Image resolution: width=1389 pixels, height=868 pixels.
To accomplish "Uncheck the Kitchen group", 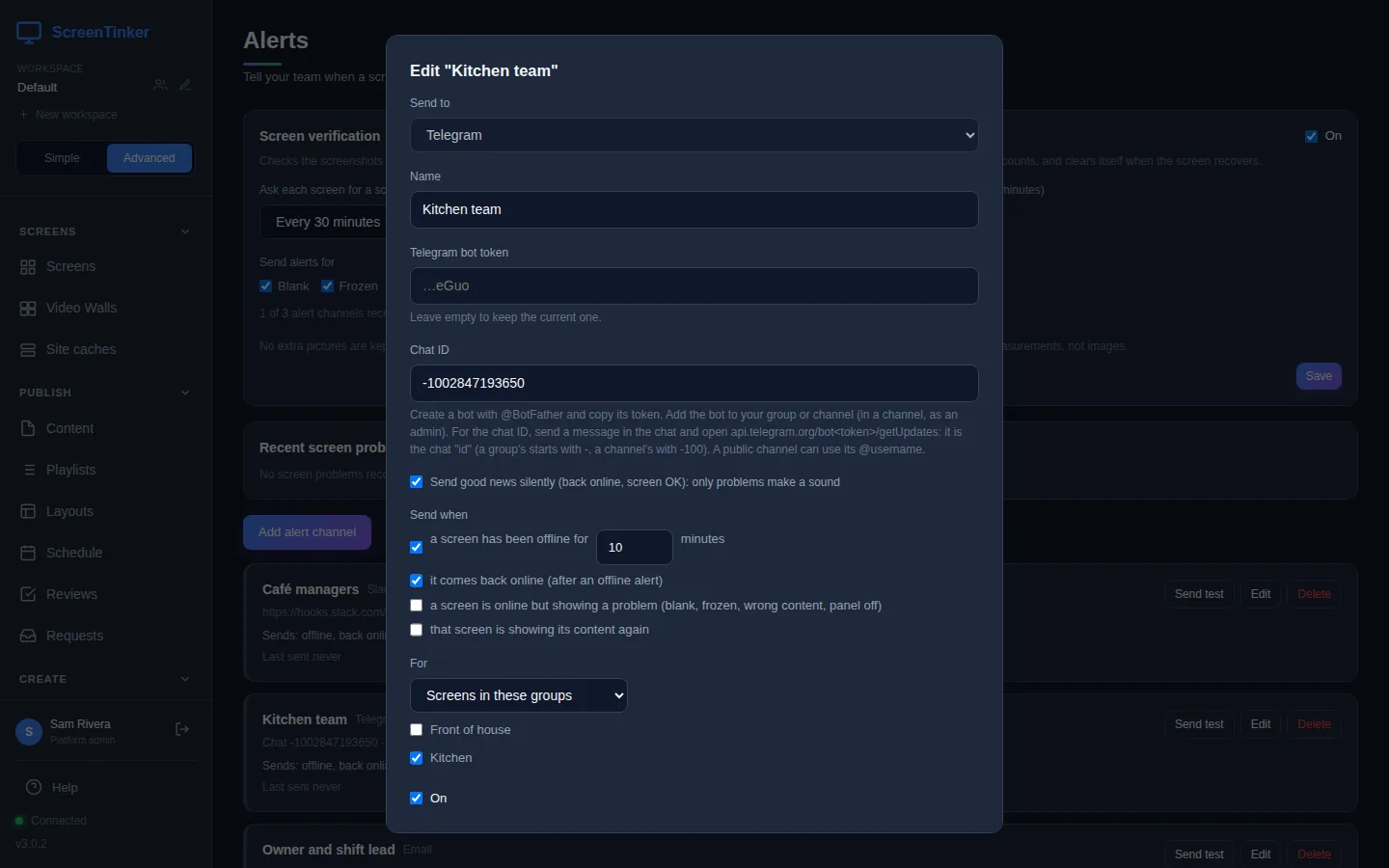I will (x=417, y=758).
